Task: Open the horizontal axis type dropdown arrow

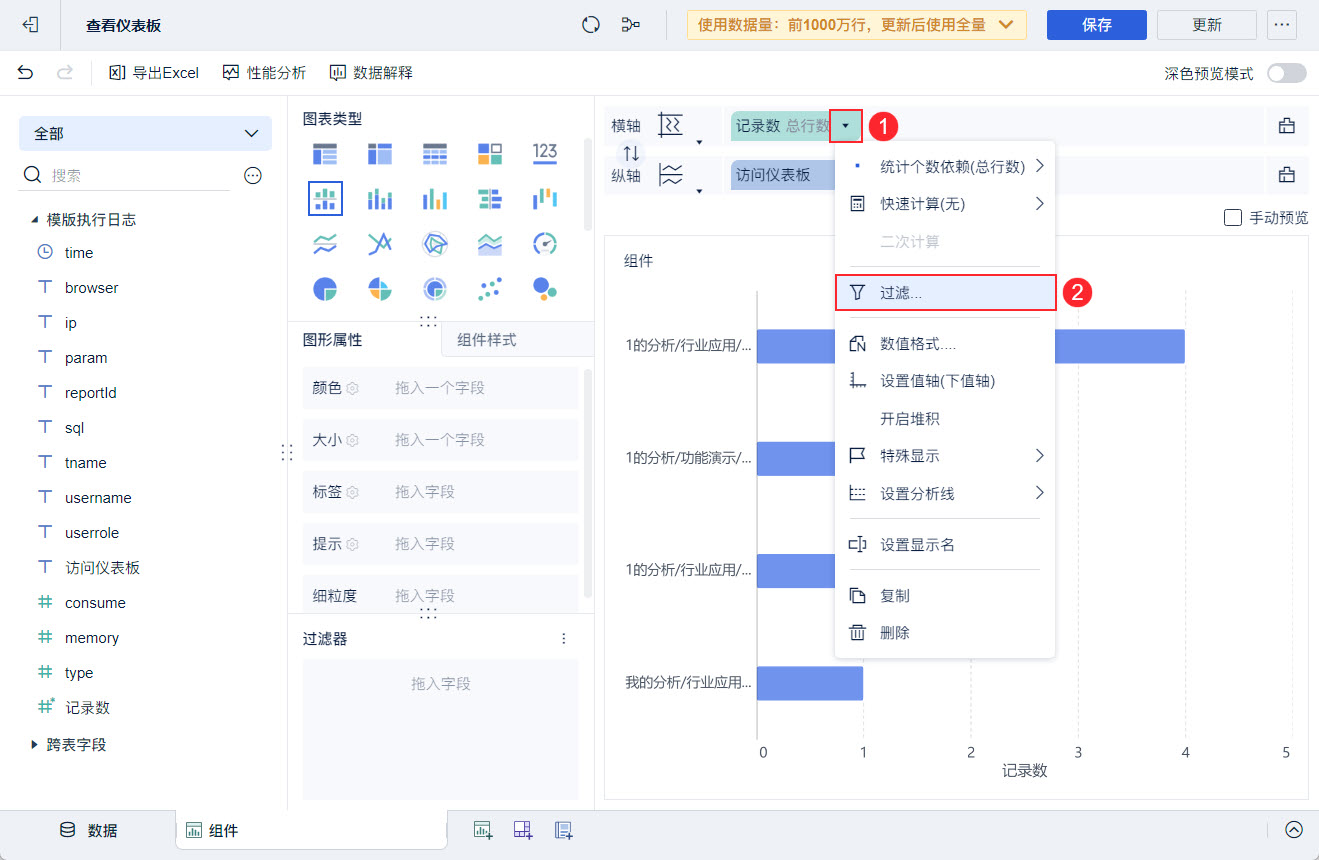Action: 700,142
